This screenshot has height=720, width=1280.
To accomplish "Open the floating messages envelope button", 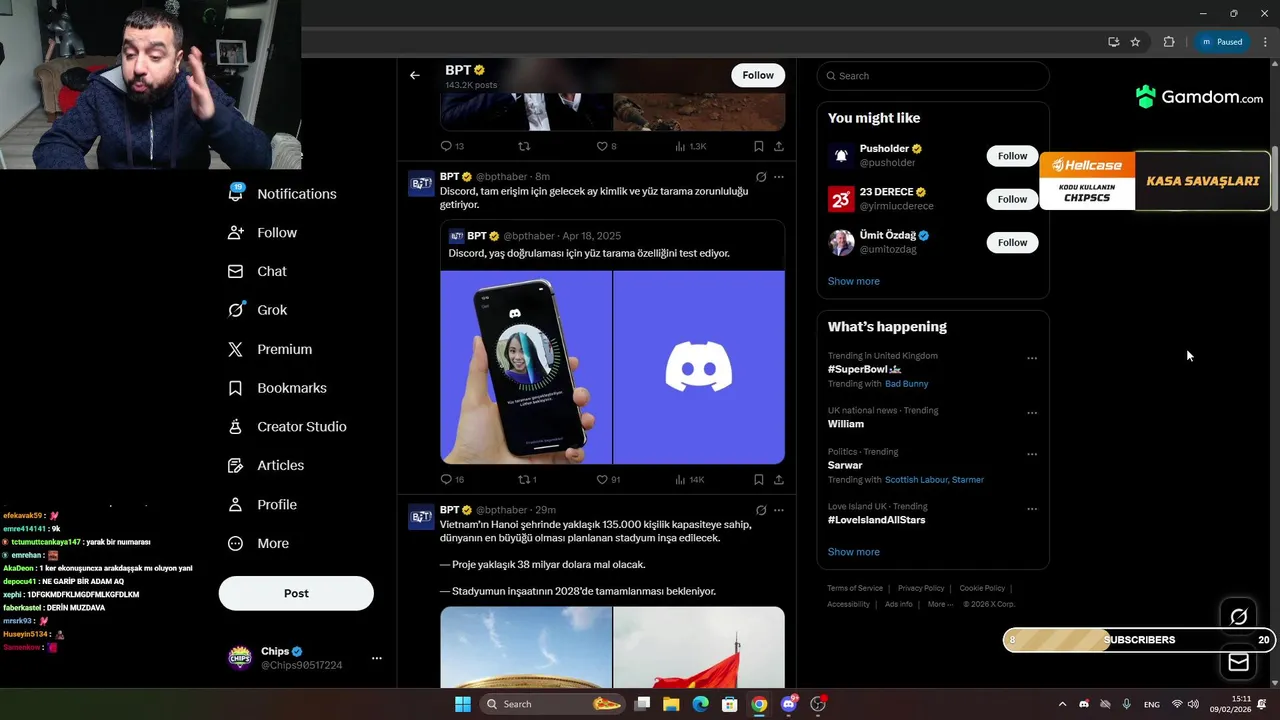I will (1238, 662).
